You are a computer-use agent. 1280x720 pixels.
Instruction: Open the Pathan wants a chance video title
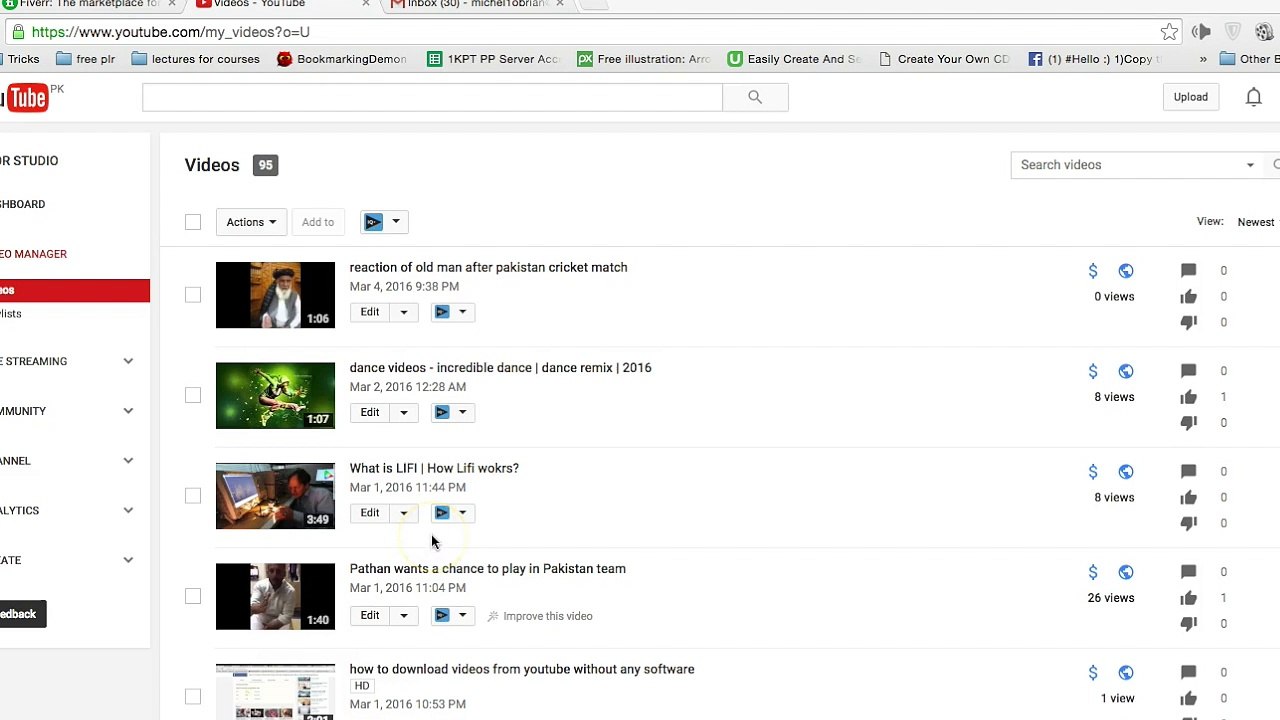[487, 569]
